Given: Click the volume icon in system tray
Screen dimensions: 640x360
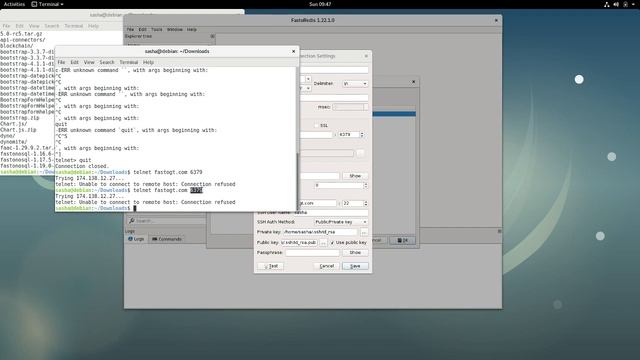Looking at the screenshot, I should pyautogui.click(x=616, y=4).
